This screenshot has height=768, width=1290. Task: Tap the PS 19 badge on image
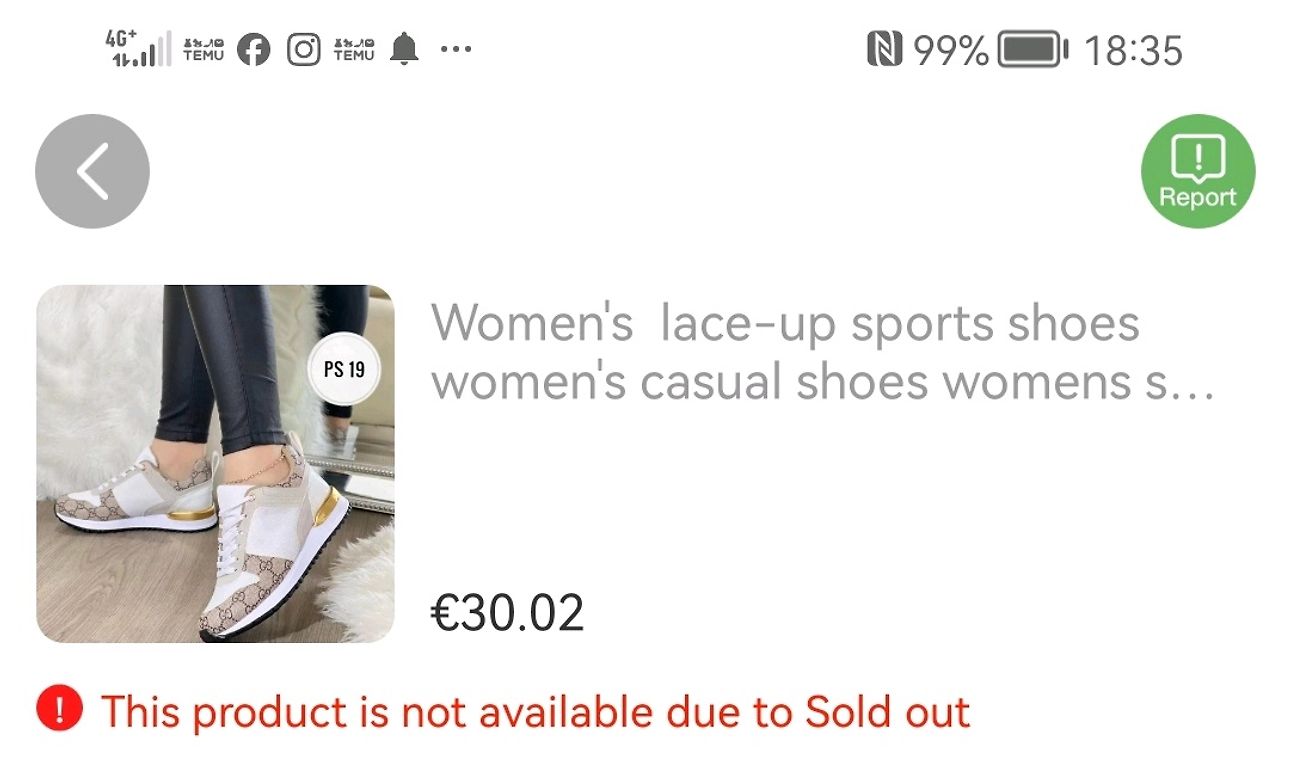344,370
